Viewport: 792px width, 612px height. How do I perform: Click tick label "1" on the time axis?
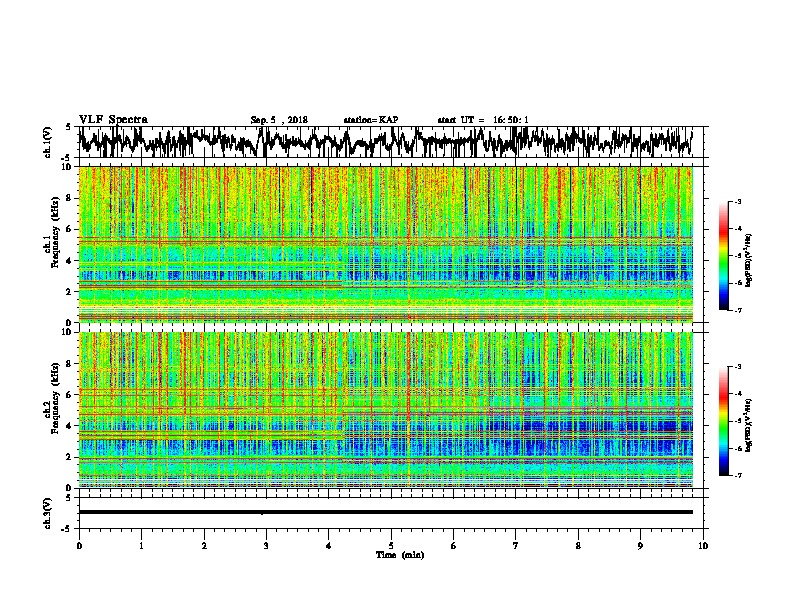click(x=141, y=546)
